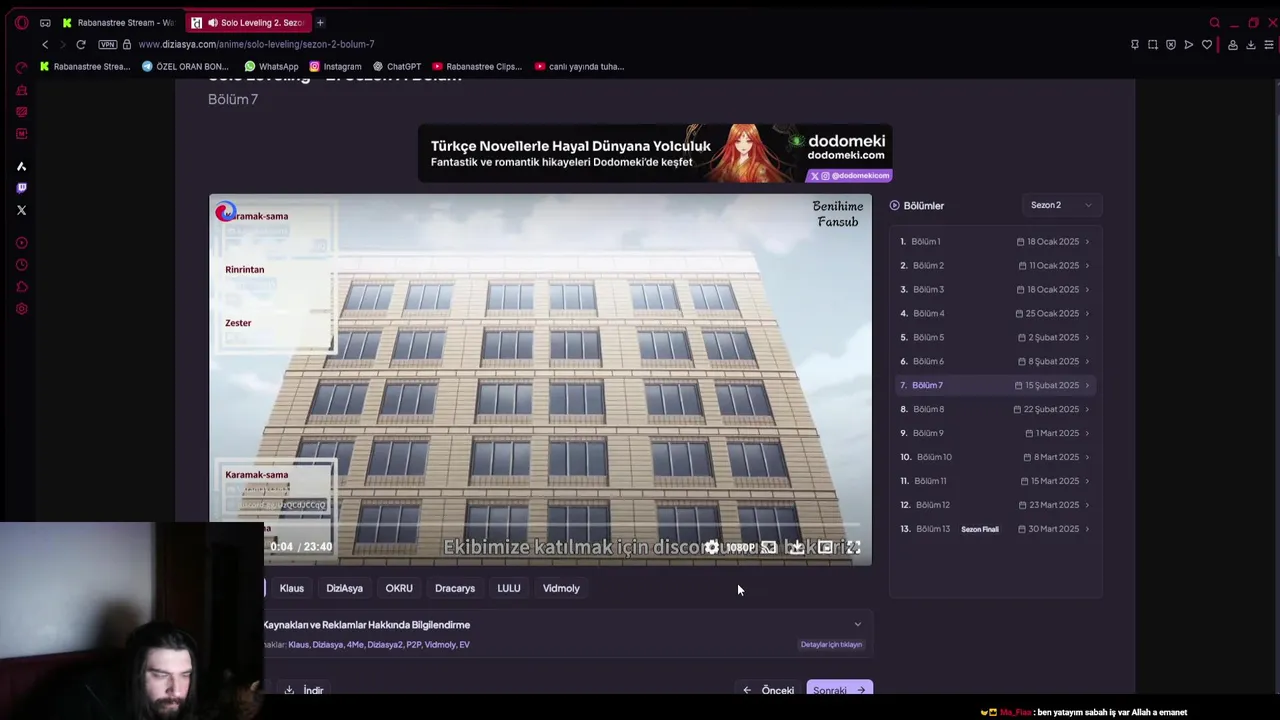Add page to bookmarks with heart icon
The width and height of the screenshot is (1280, 720).
click(x=1207, y=44)
